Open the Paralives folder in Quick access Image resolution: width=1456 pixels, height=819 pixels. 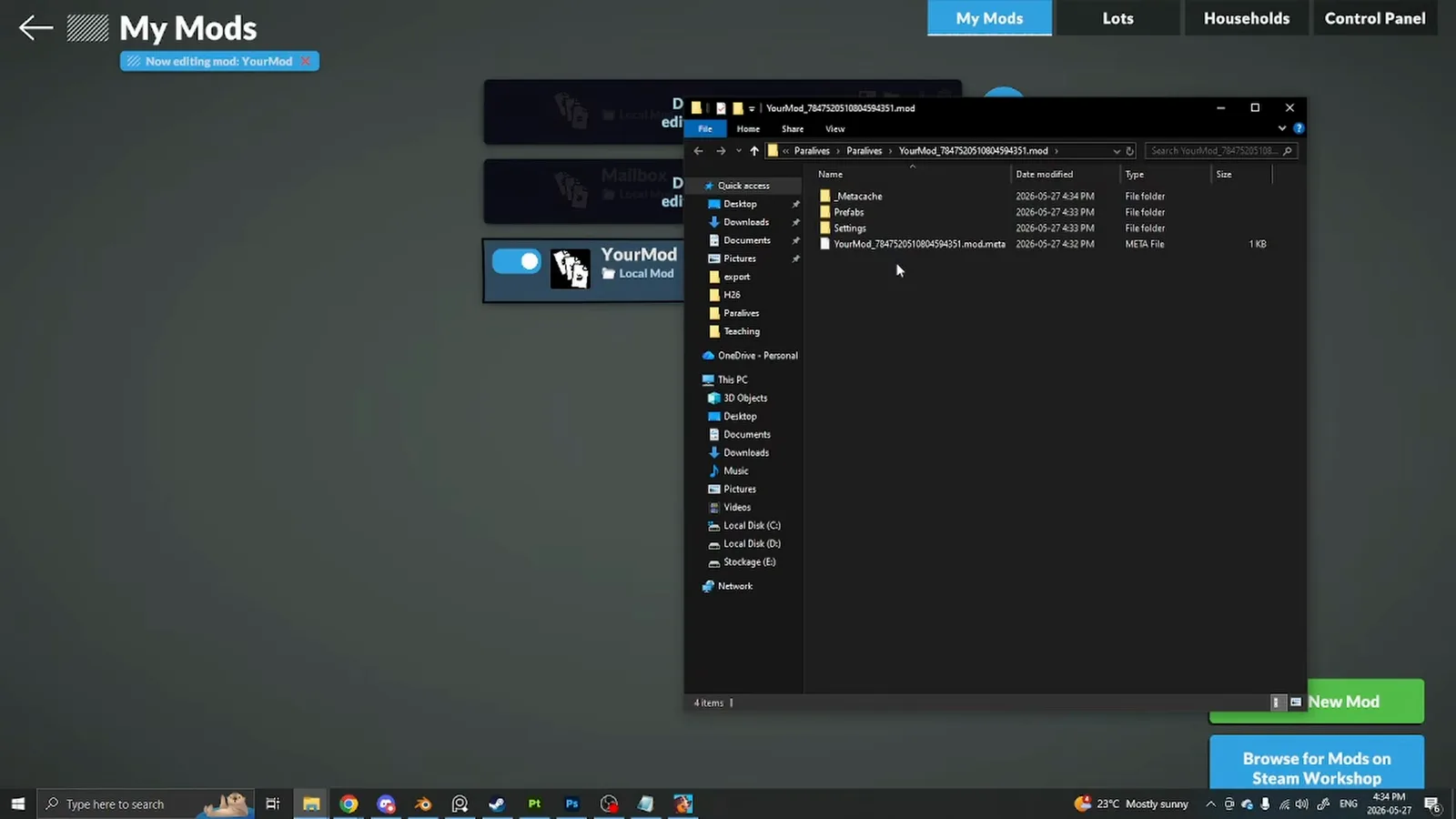[742, 313]
